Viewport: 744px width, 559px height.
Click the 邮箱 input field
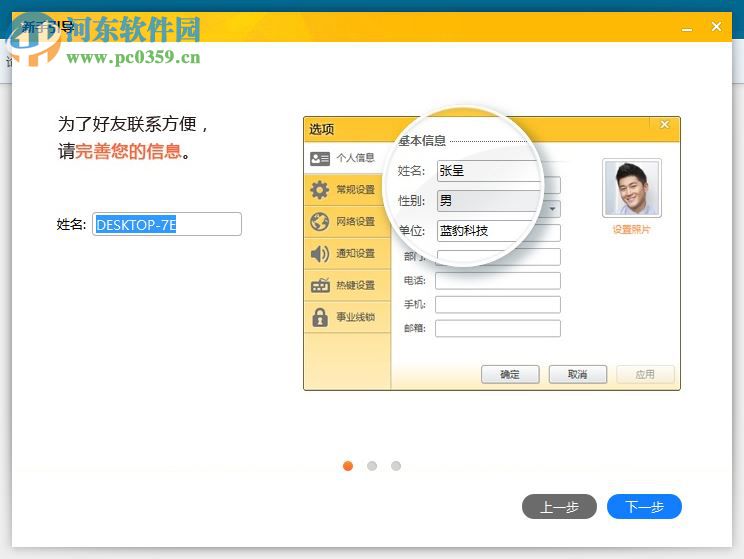point(498,328)
